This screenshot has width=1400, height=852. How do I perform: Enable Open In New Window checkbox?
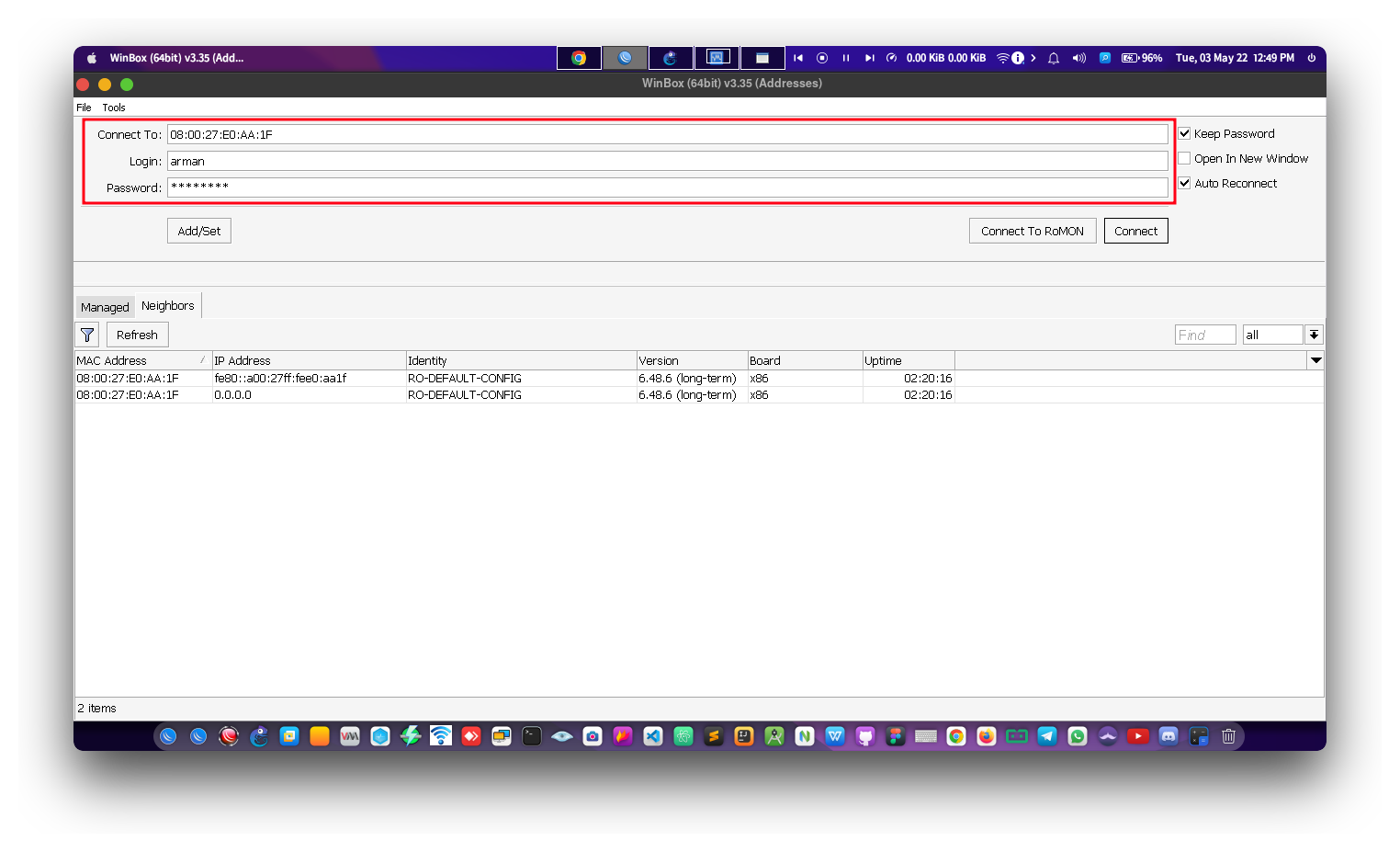[x=1185, y=159]
